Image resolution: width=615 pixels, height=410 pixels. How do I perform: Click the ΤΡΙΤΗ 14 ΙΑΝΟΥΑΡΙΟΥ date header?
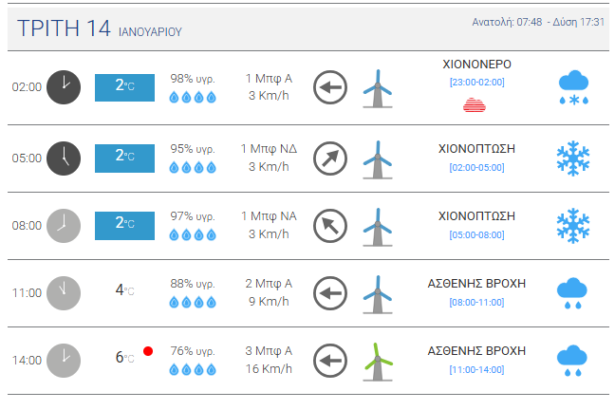pos(100,29)
